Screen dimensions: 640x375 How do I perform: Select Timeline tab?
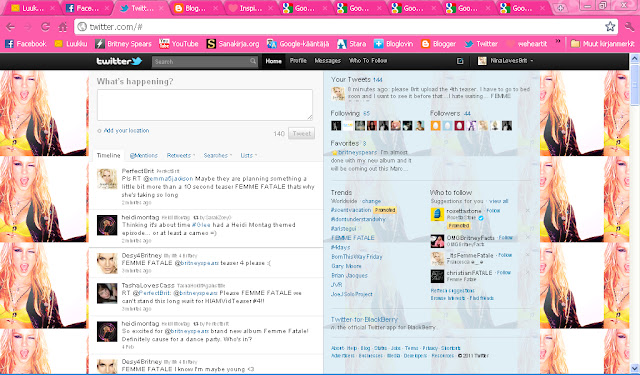[x=108, y=155]
